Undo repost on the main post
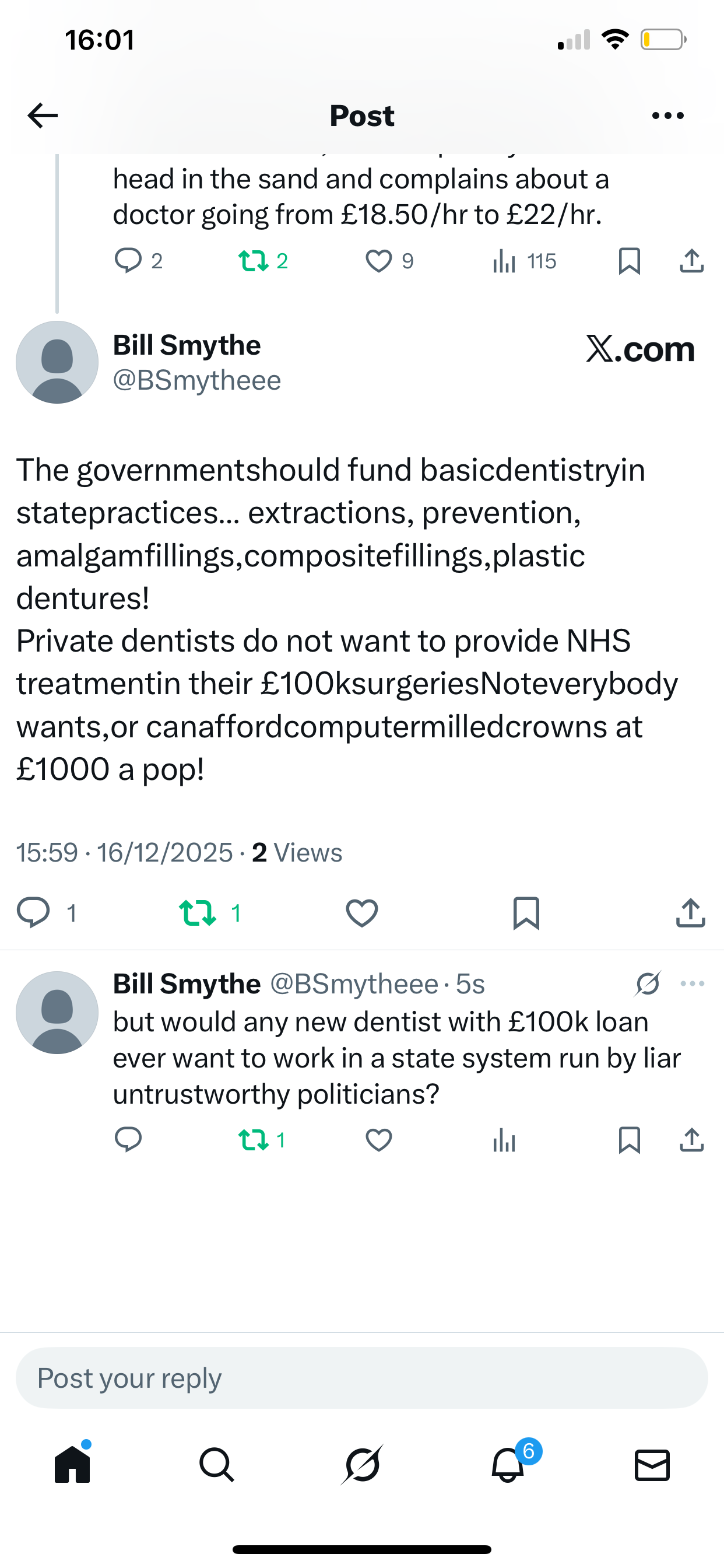Image resolution: width=724 pixels, height=1568 pixels. point(198,913)
